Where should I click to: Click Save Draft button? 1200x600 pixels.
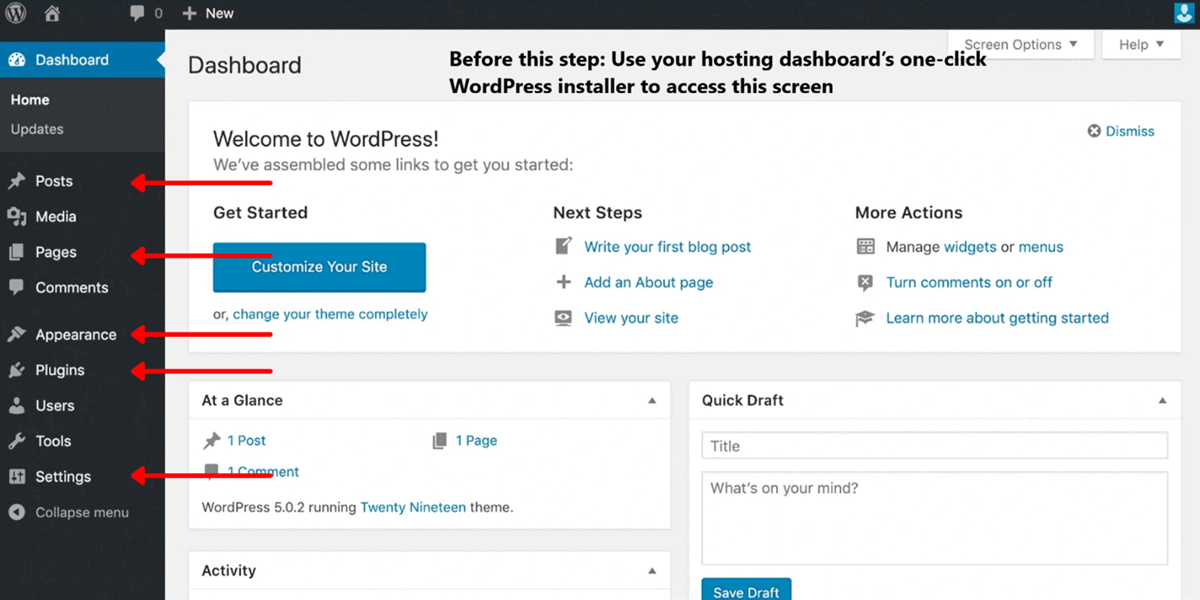(x=746, y=590)
